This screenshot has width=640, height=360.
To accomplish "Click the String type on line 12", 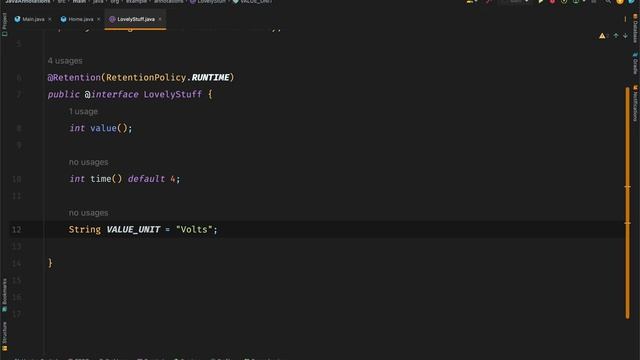I will (84, 229).
